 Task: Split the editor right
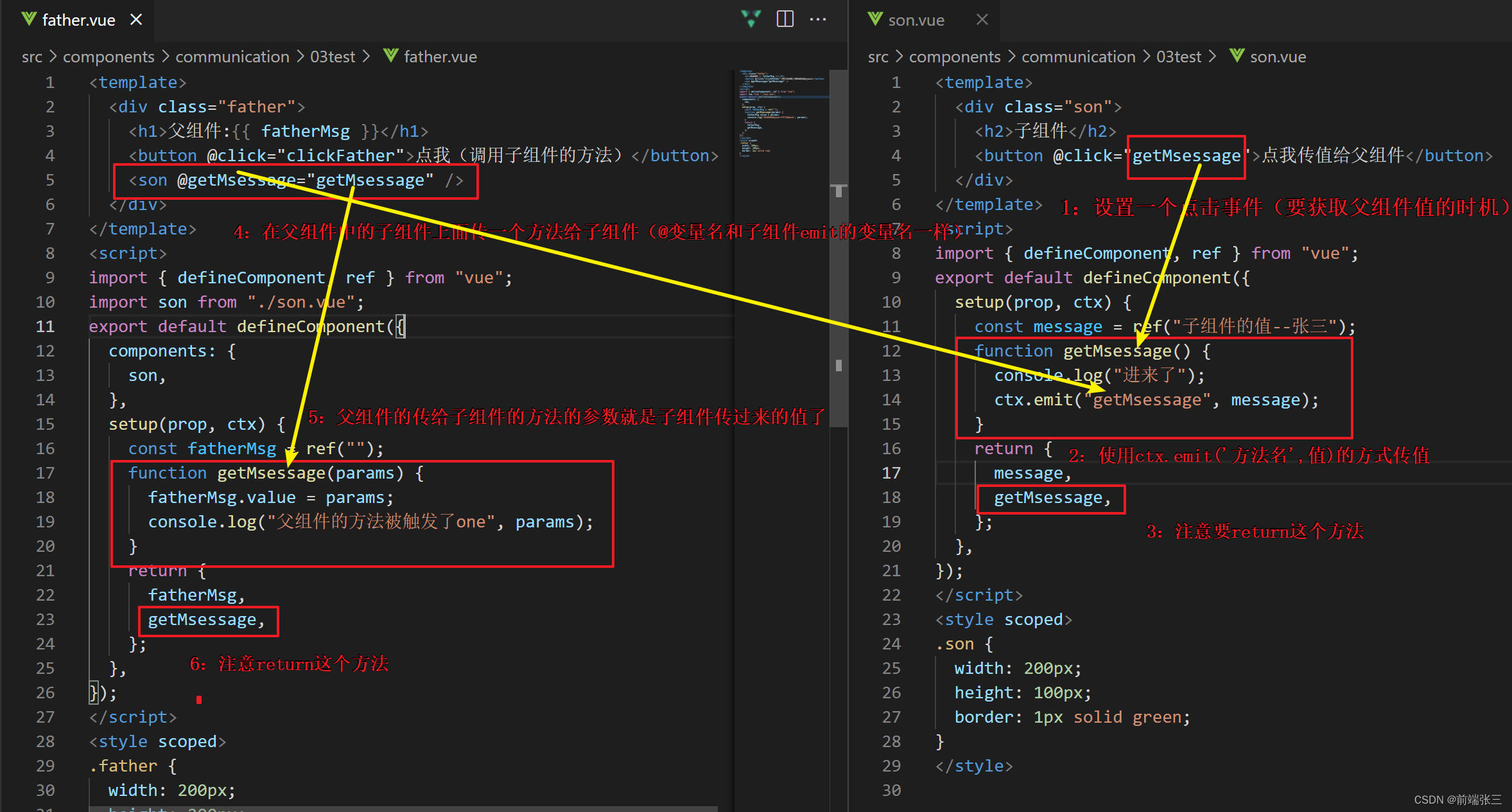coord(785,19)
